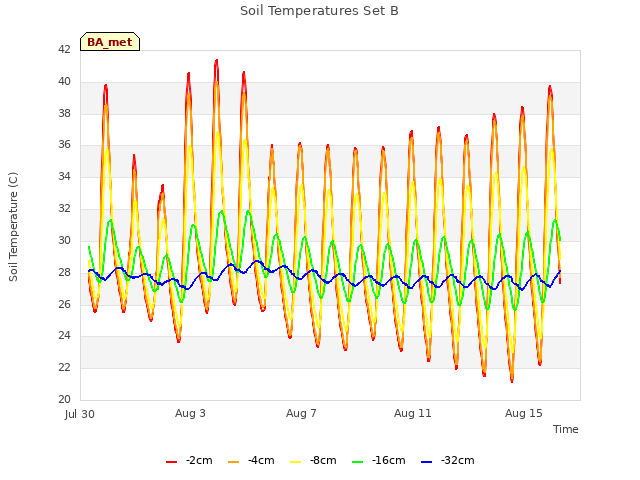Click the 36 y-axis tick label
This screenshot has width=640, height=480.
click(x=64, y=144)
